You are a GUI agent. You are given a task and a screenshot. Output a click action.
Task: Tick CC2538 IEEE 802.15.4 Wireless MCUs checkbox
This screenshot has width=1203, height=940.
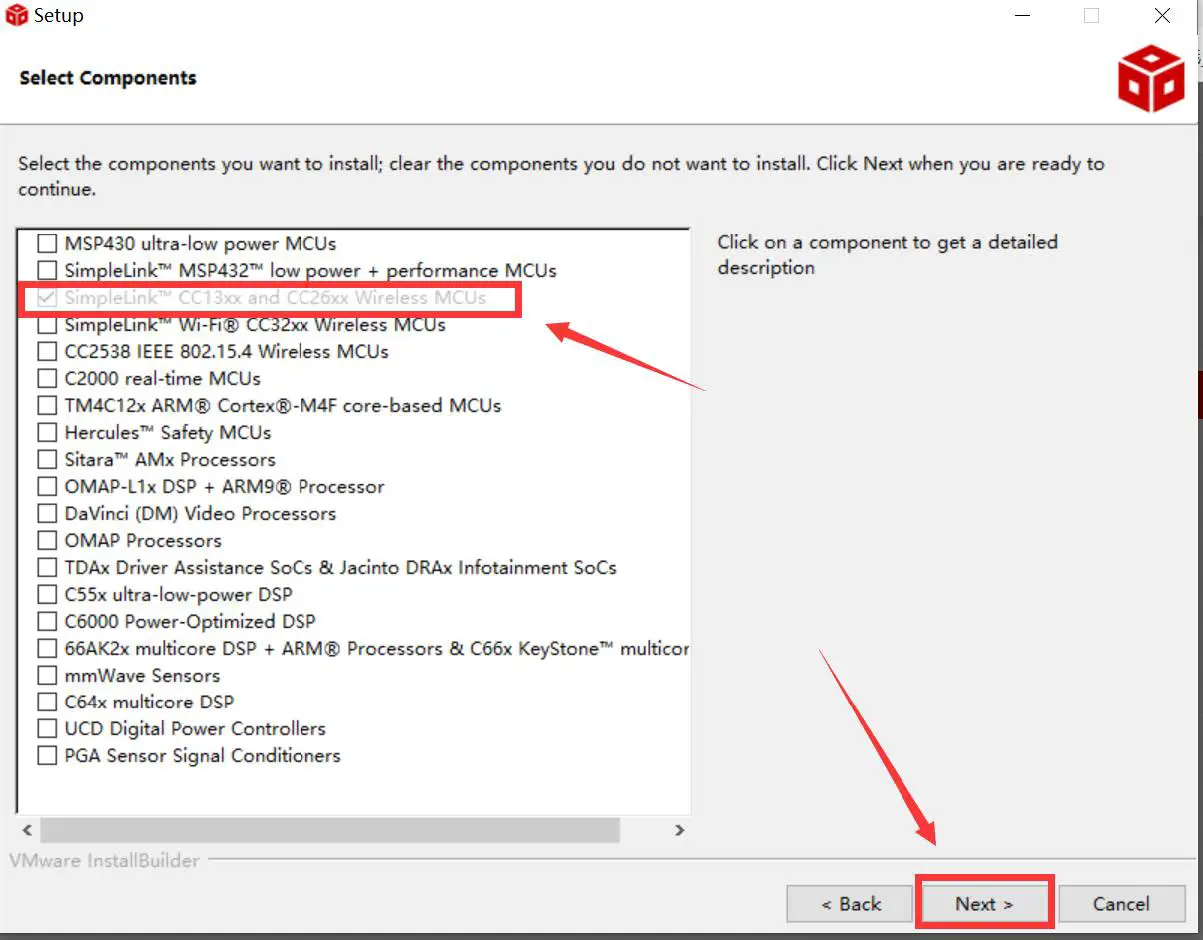pos(47,351)
